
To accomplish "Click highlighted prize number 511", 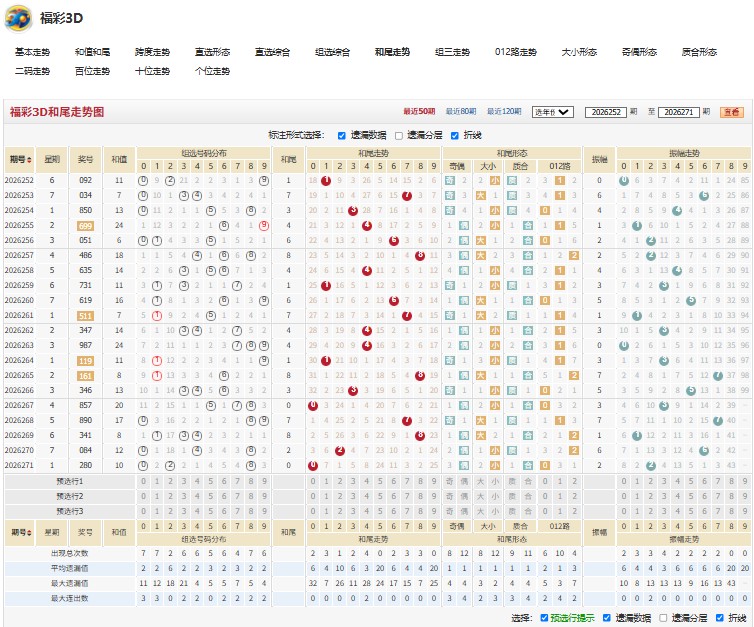I will 86,316.
